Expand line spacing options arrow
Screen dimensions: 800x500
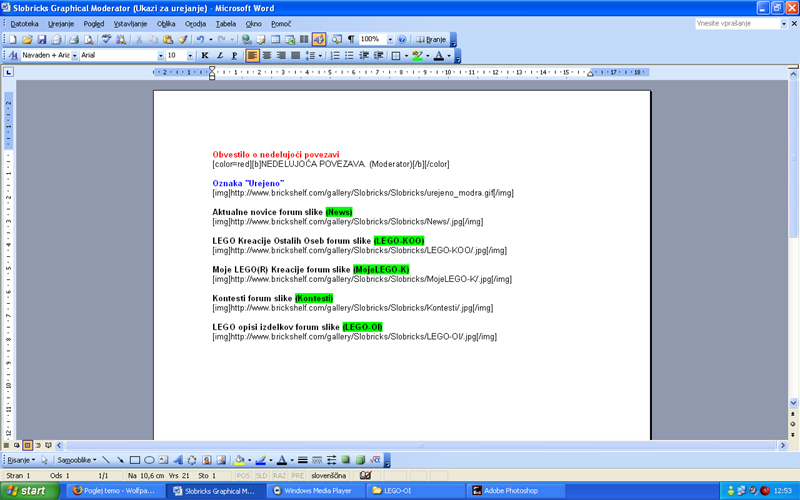(x=320, y=55)
